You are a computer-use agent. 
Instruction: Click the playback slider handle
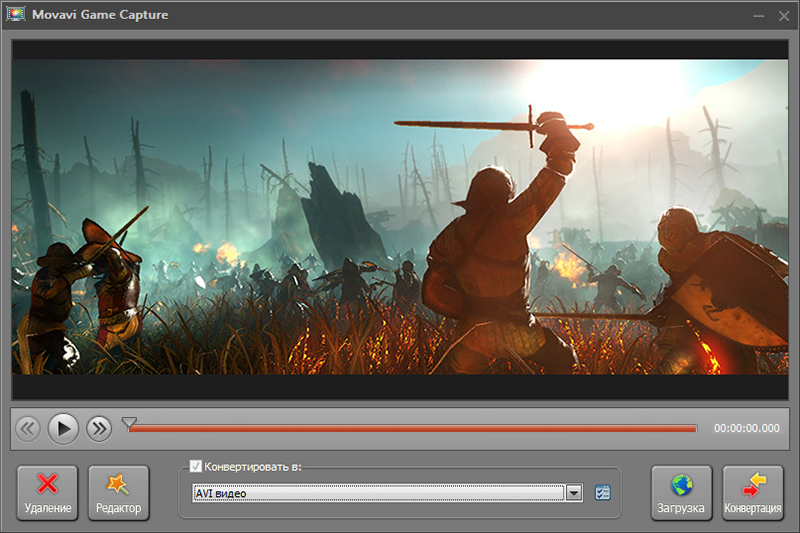point(128,424)
